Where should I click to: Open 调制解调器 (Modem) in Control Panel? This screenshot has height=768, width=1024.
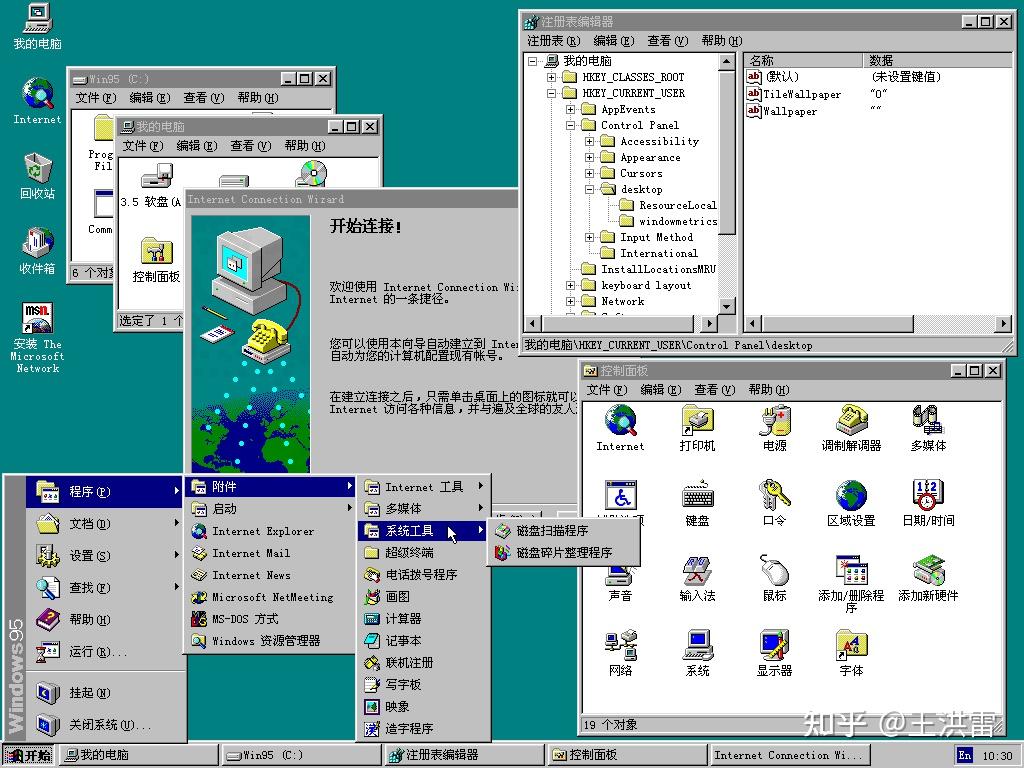pos(851,426)
